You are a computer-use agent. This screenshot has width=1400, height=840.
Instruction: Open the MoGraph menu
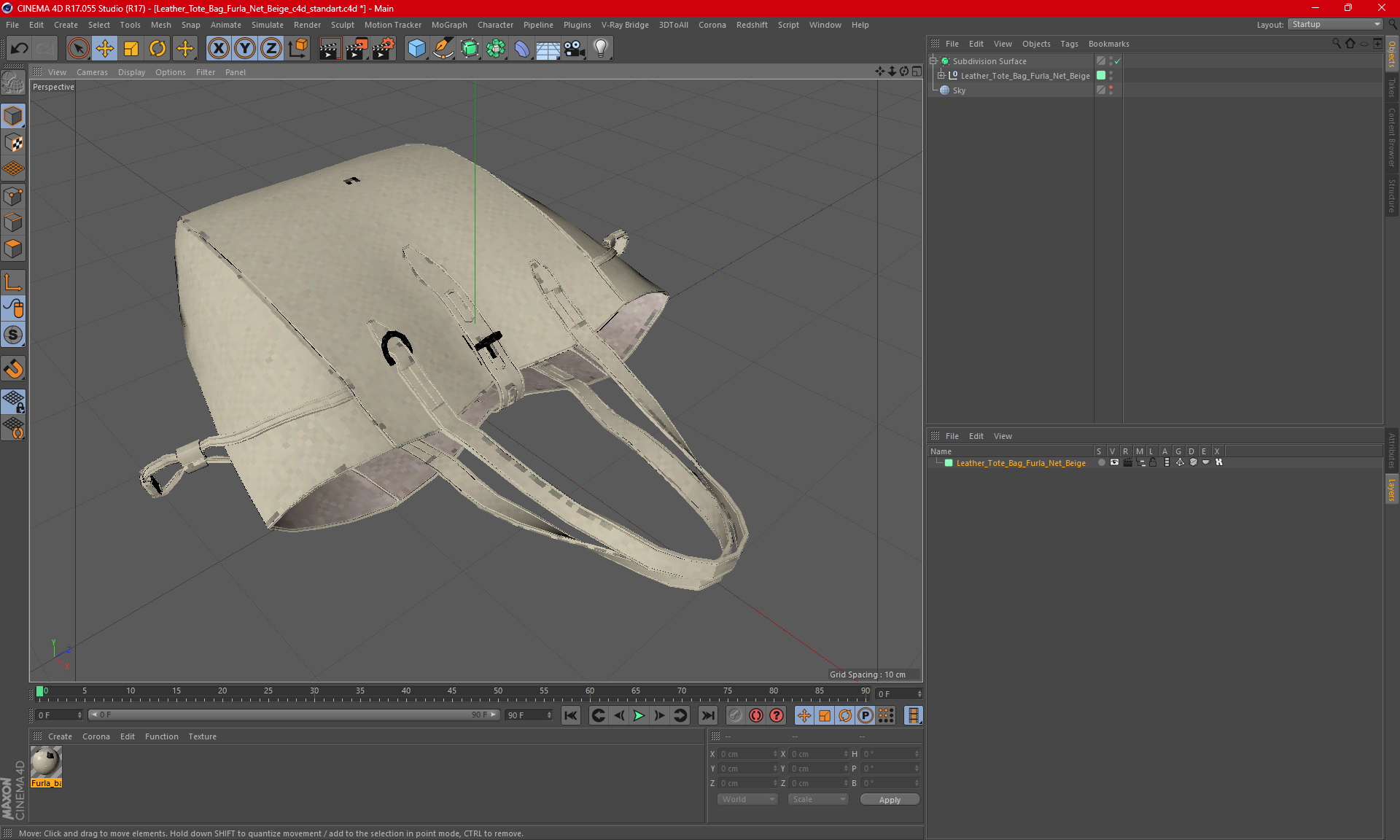(448, 25)
